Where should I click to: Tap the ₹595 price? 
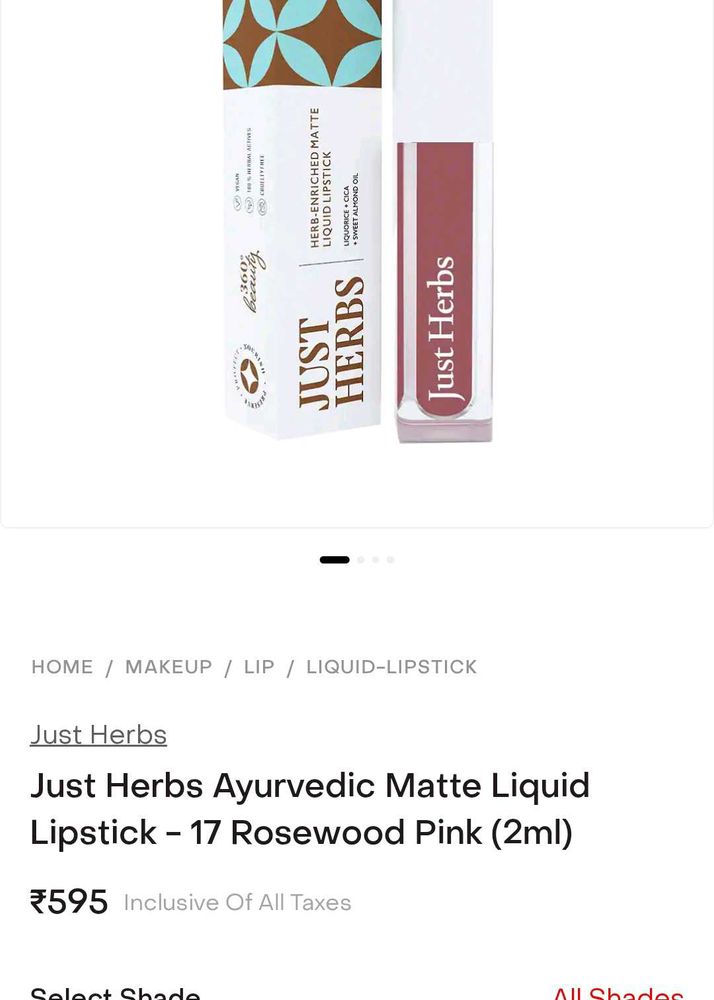pos(69,902)
